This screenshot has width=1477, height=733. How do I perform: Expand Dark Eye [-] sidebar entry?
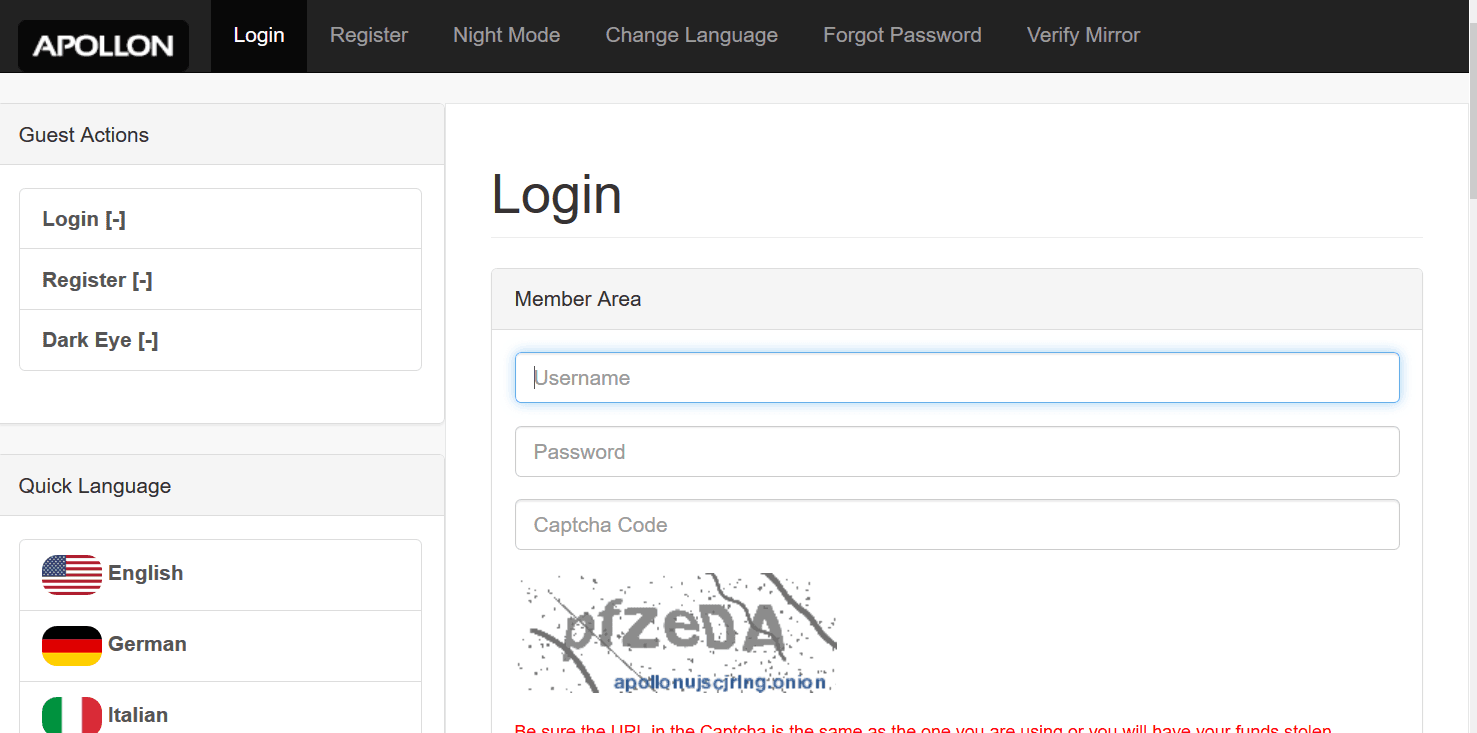[x=220, y=340]
